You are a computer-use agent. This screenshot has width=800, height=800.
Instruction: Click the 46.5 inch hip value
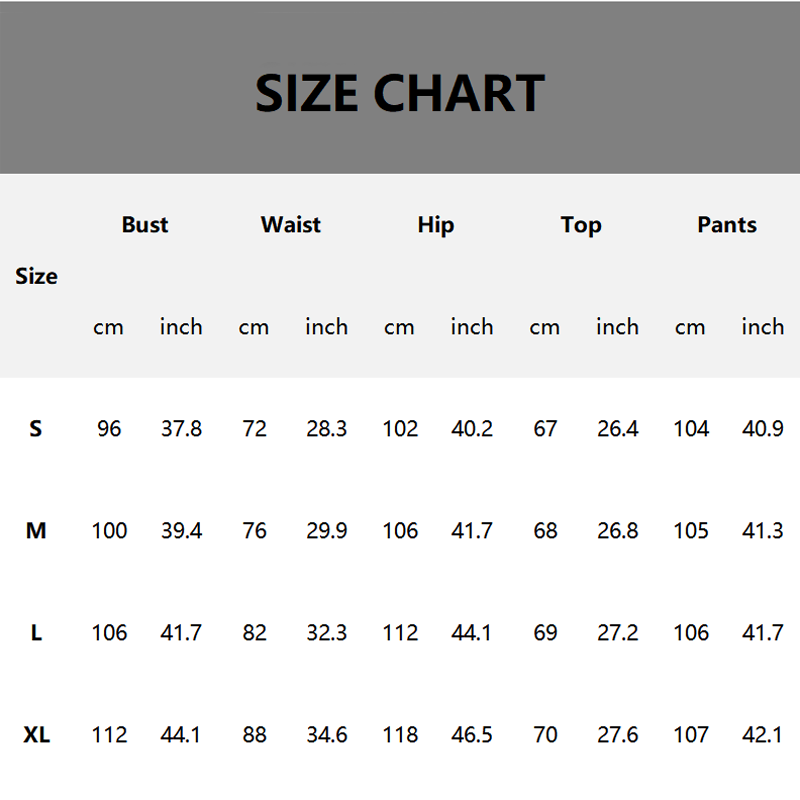tap(472, 735)
